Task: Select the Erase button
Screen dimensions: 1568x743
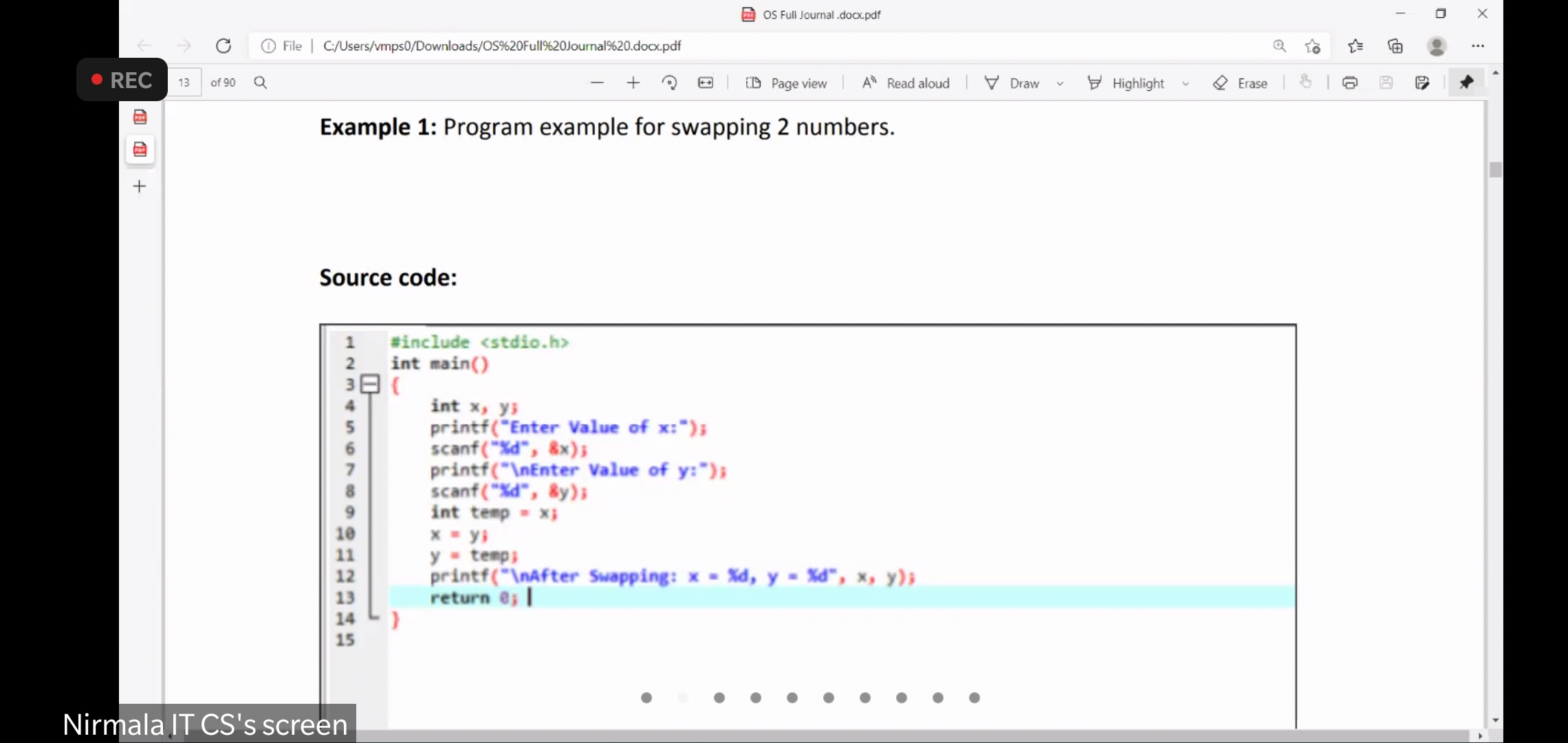Action: click(1241, 83)
